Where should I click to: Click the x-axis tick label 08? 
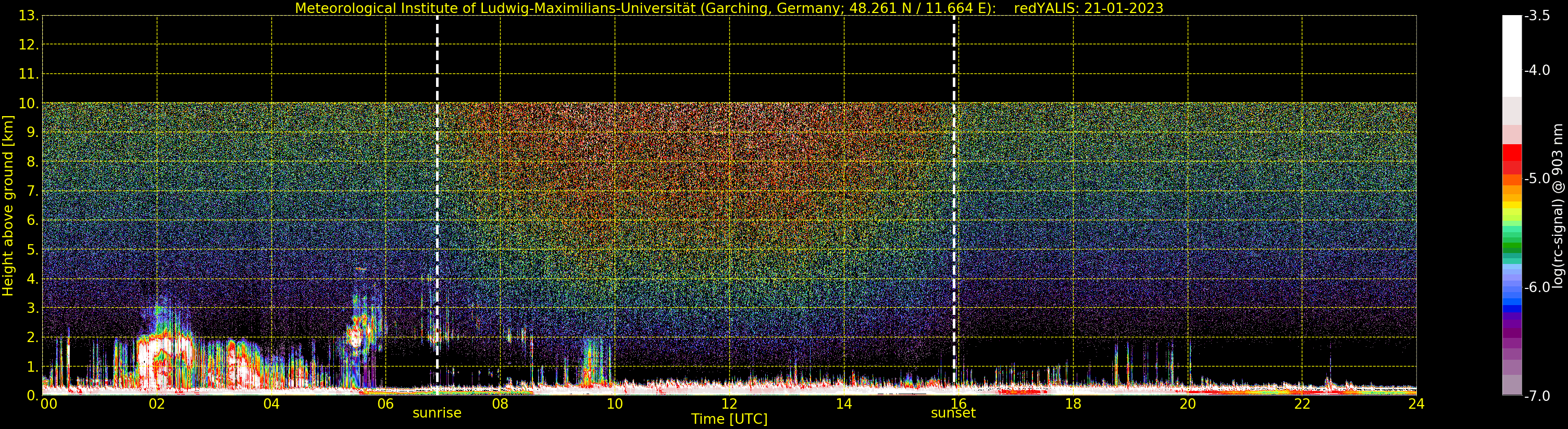click(x=500, y=404)
